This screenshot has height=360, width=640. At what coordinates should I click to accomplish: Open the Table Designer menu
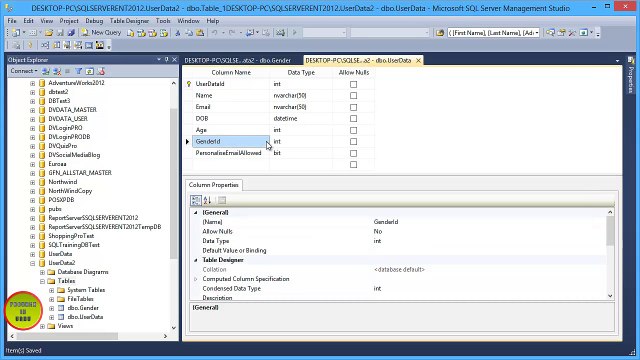[129, 21]
